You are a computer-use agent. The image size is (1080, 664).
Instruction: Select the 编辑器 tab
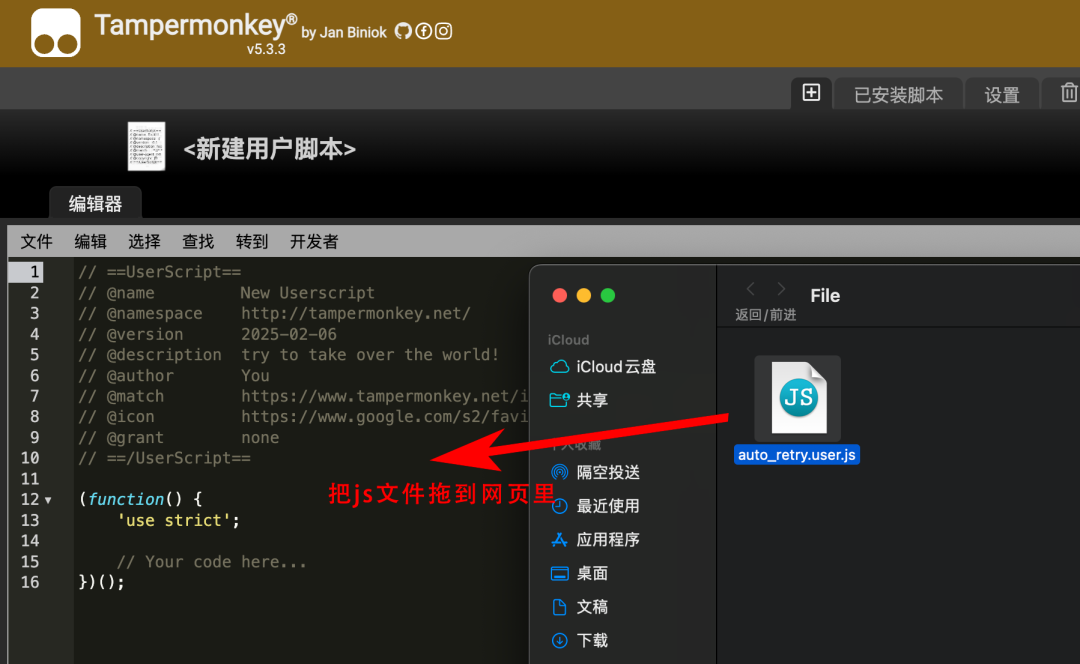95,203
